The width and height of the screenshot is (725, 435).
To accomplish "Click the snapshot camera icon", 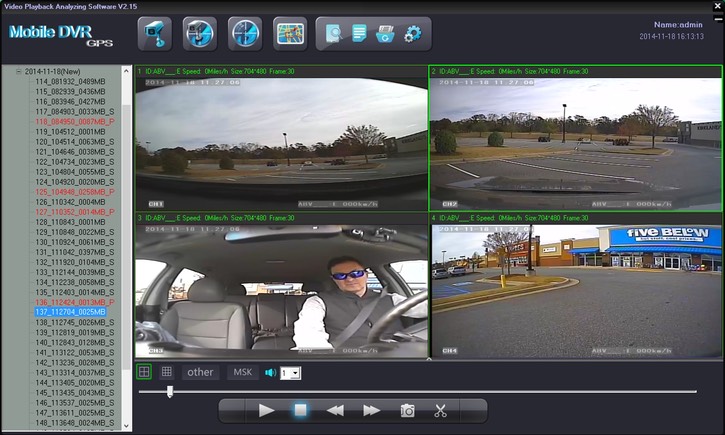I will click(407, 410).
